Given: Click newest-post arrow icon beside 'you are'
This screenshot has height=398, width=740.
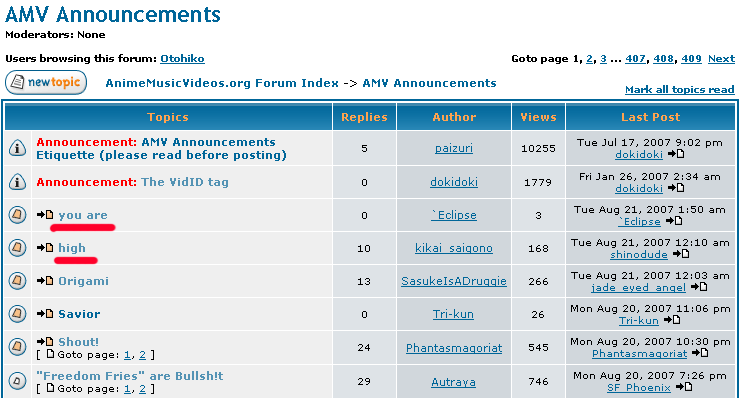Looking at the screenshot, I should [x=45, y=215].
